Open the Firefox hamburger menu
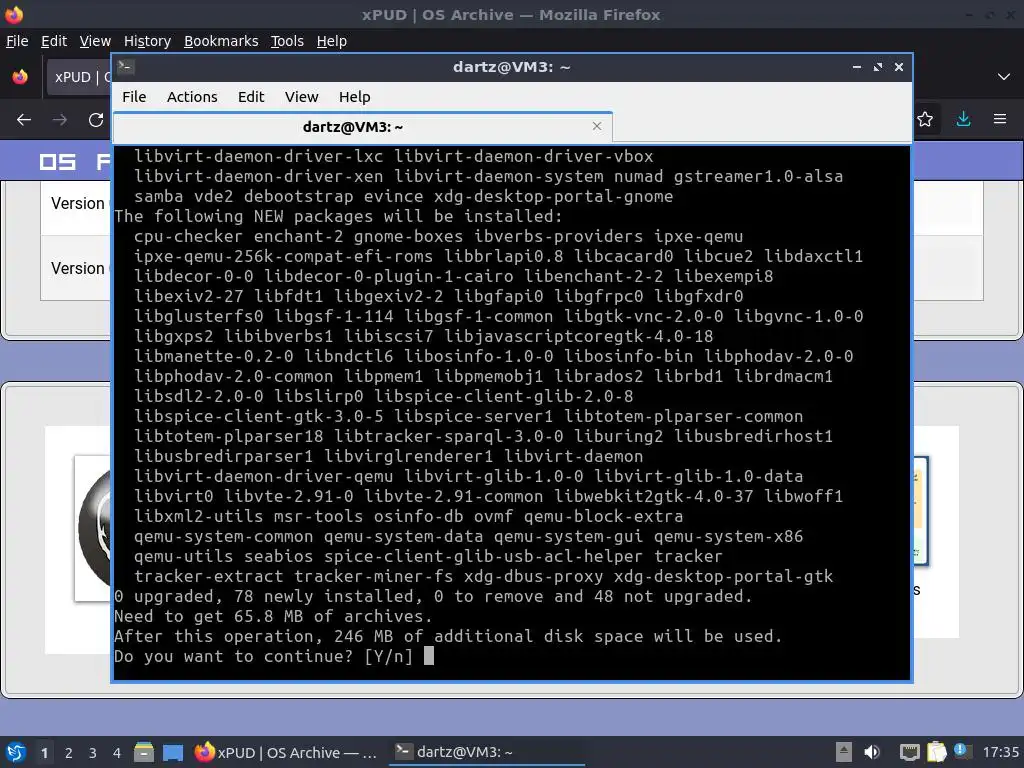 click(1000, 120)
